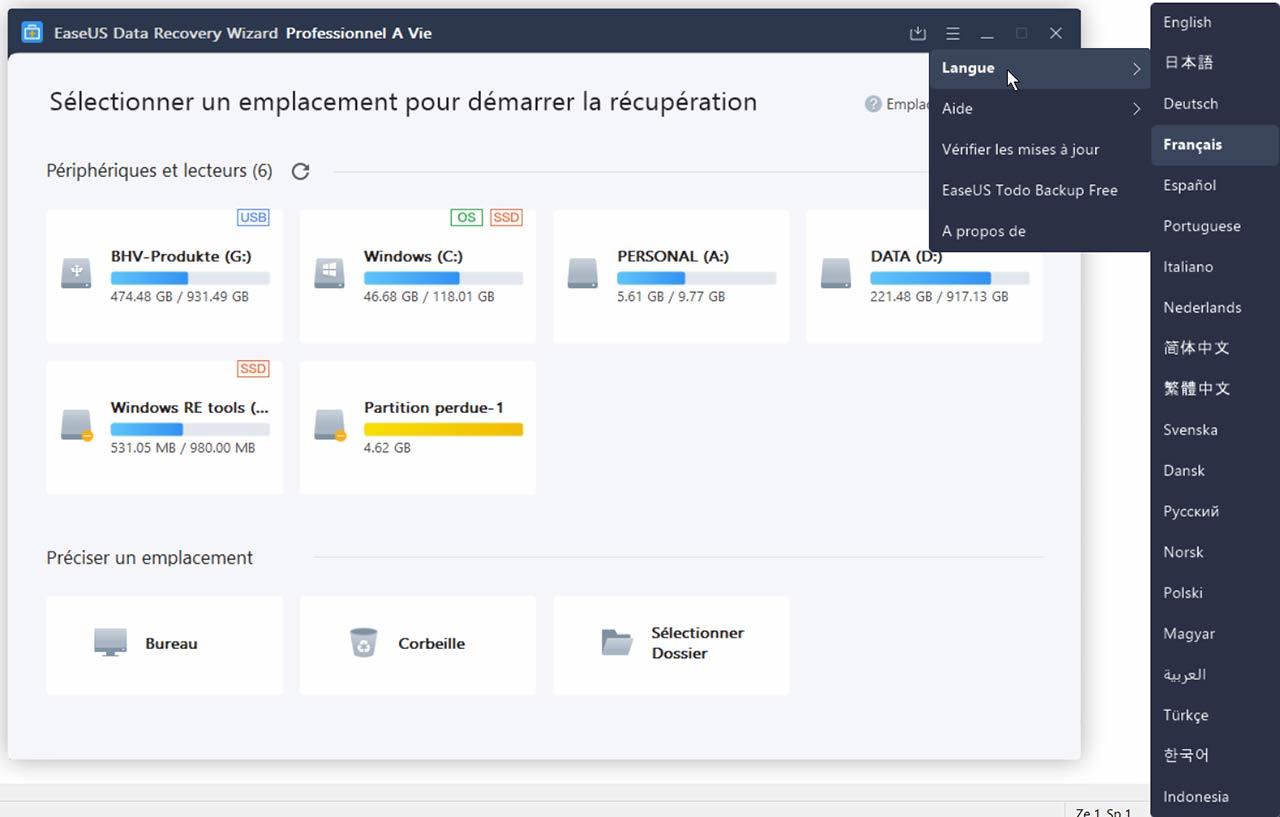Expand the Langue submenu arrow
This screenshot has height=817, width=1280.
click(x=1136, y=69)
